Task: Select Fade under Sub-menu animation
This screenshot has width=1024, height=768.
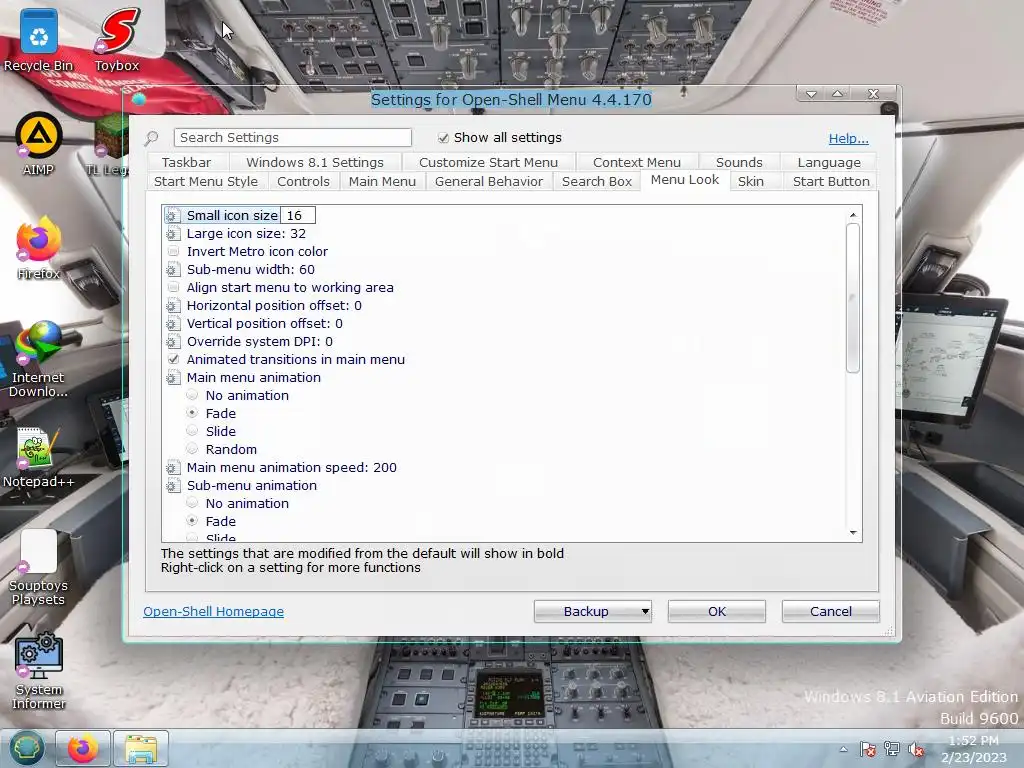Action: (x=192, y=520)
